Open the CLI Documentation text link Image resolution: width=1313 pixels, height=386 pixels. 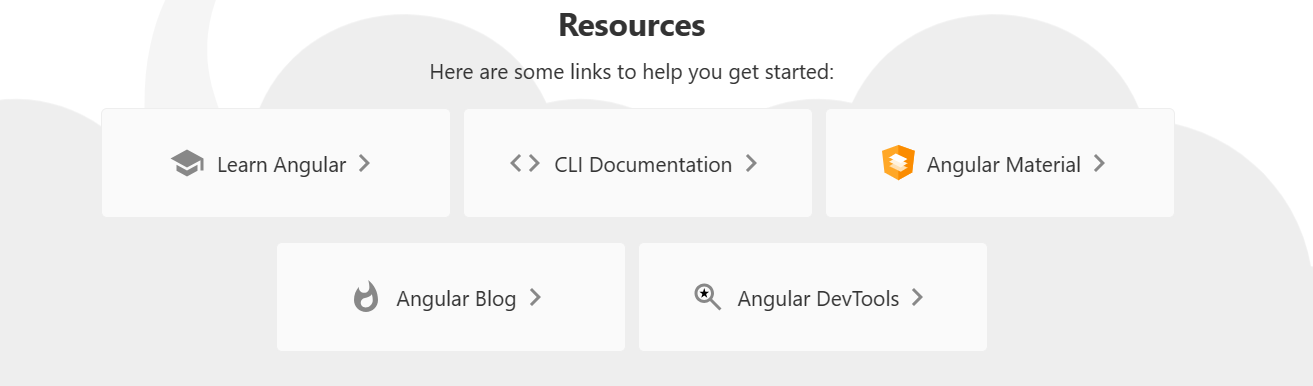(643, 165)
